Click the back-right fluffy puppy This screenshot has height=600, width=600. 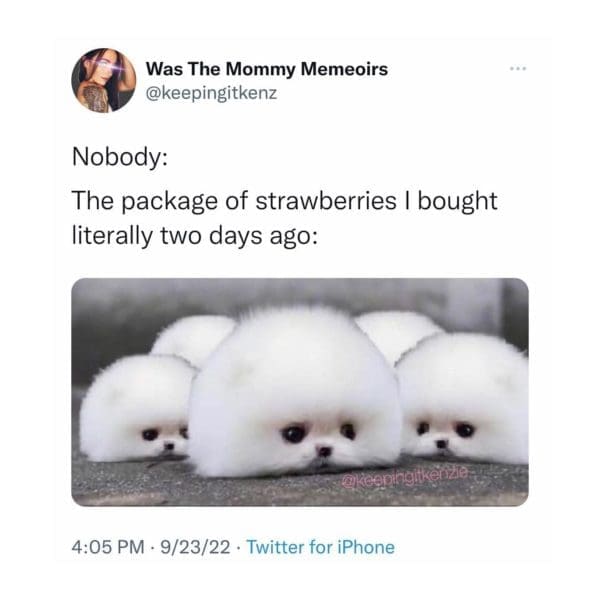click(398, 331)
